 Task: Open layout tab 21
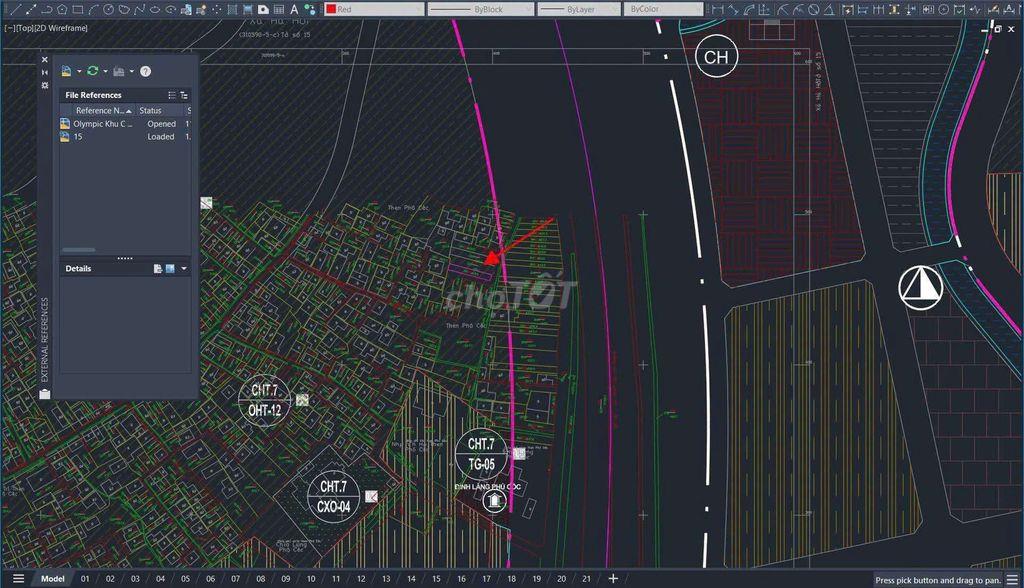coord(586,579)
